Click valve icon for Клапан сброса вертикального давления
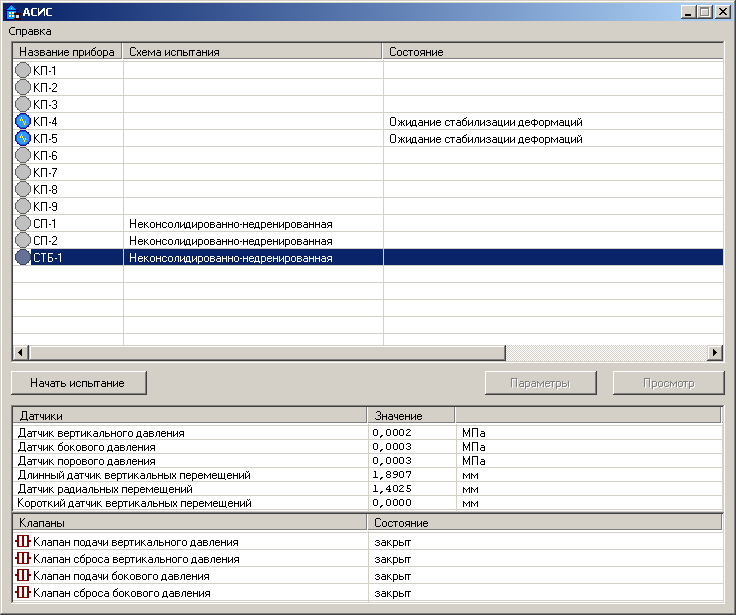 (x=23, y=559)
